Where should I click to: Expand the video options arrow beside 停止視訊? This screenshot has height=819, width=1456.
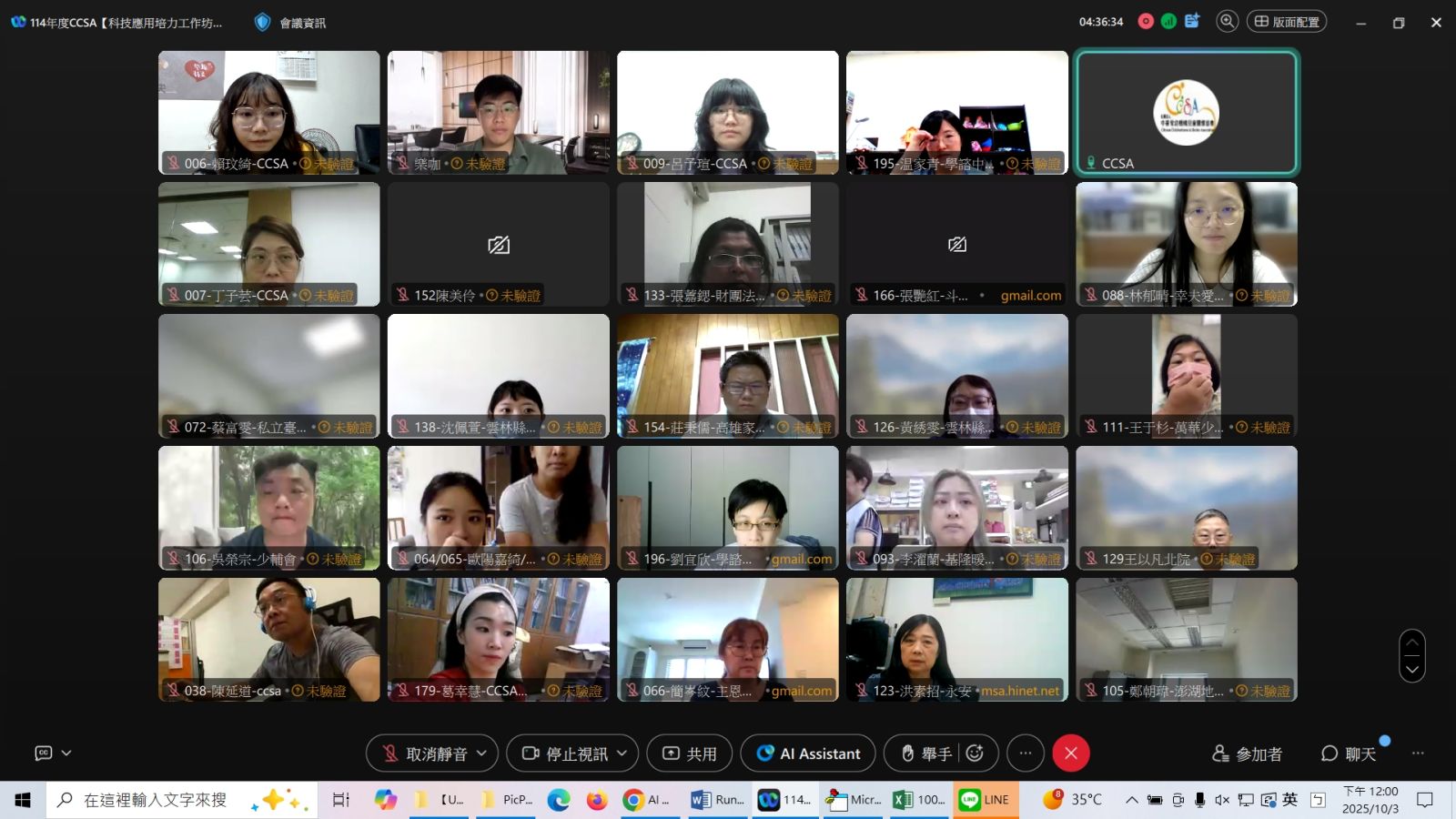[622, 753]
